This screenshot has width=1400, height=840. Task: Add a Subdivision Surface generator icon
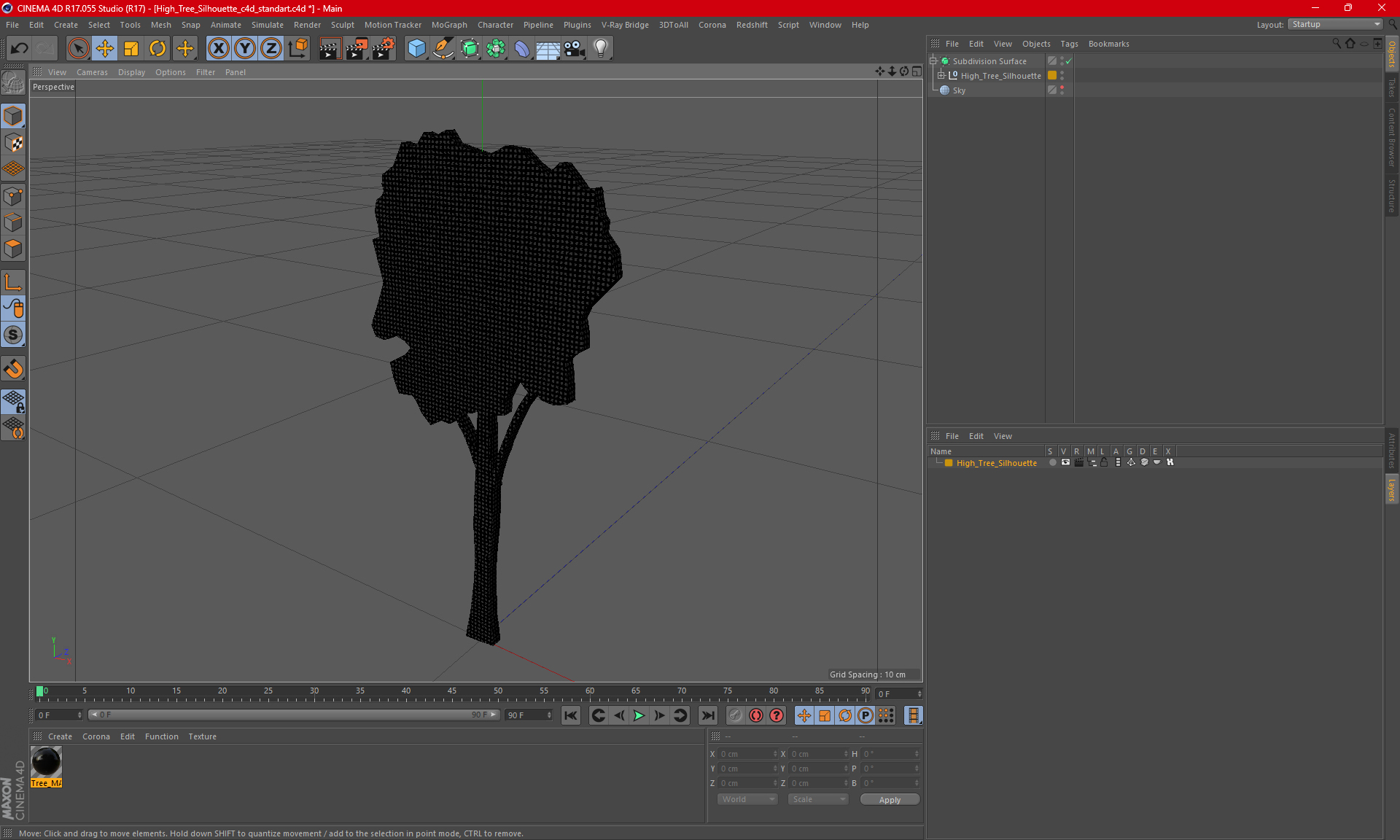(470, 49)
